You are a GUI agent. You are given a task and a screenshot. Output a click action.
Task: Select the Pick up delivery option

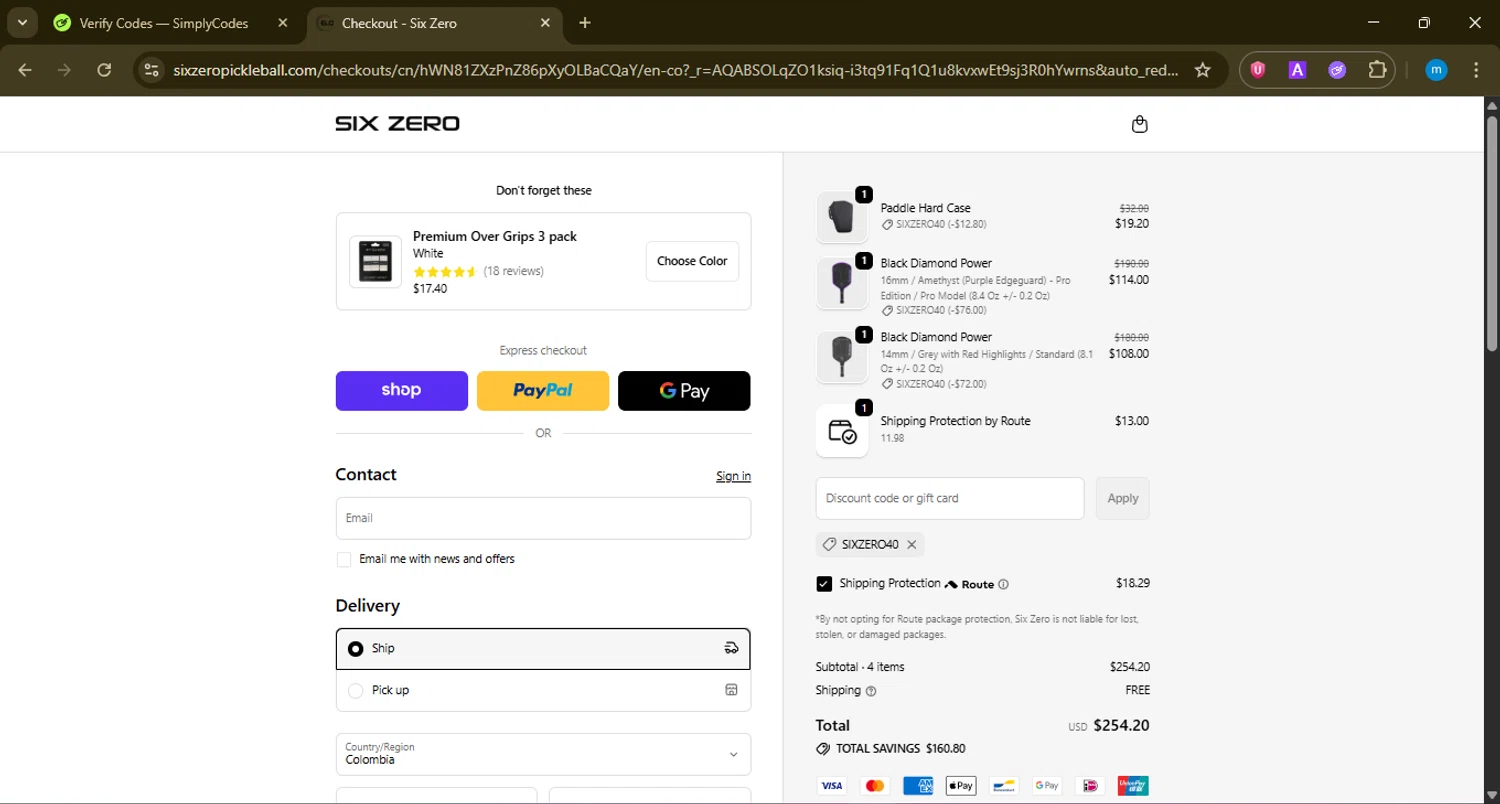pos(543,690)
